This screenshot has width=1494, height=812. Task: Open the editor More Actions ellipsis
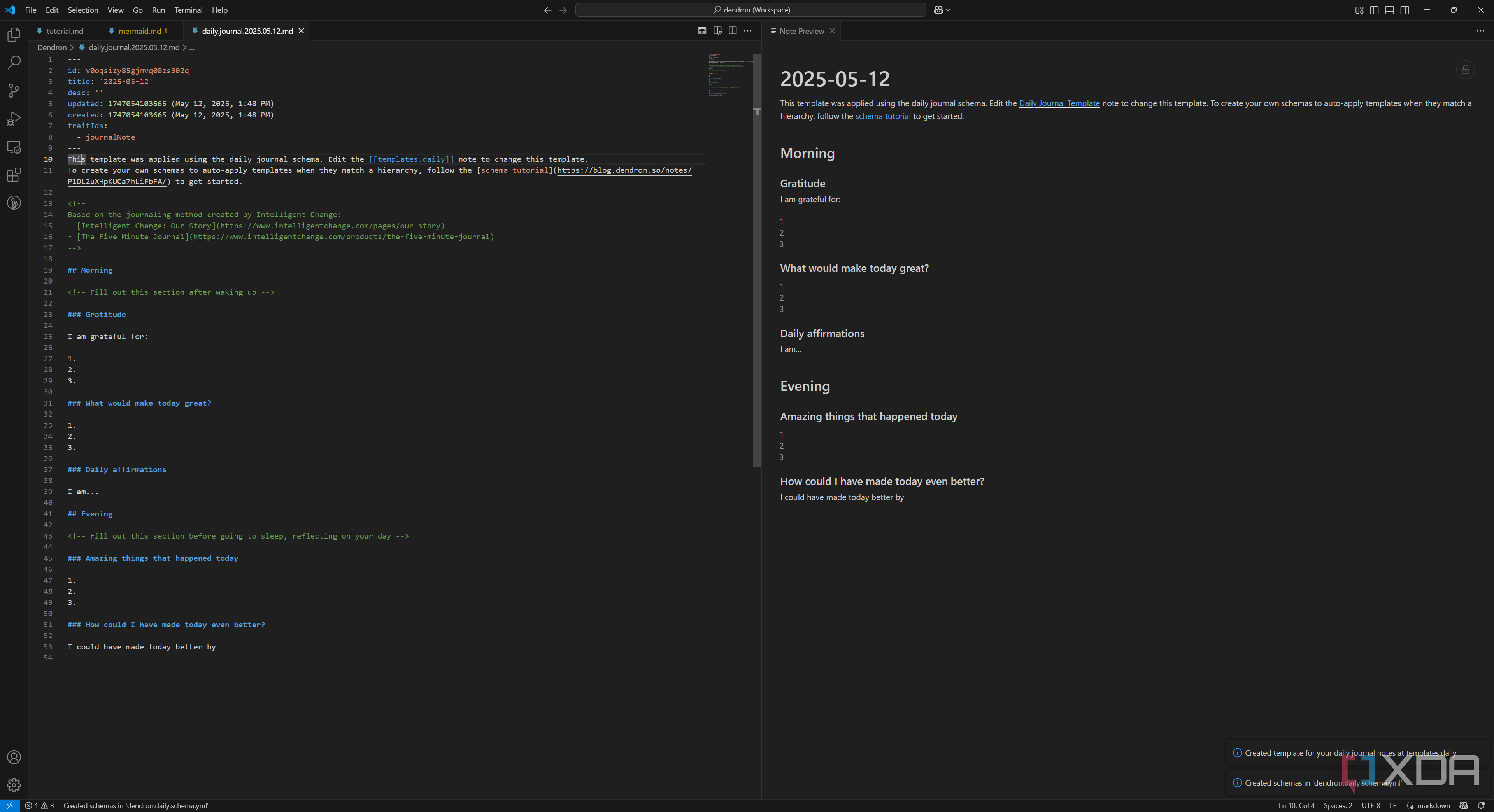[747, 31]
